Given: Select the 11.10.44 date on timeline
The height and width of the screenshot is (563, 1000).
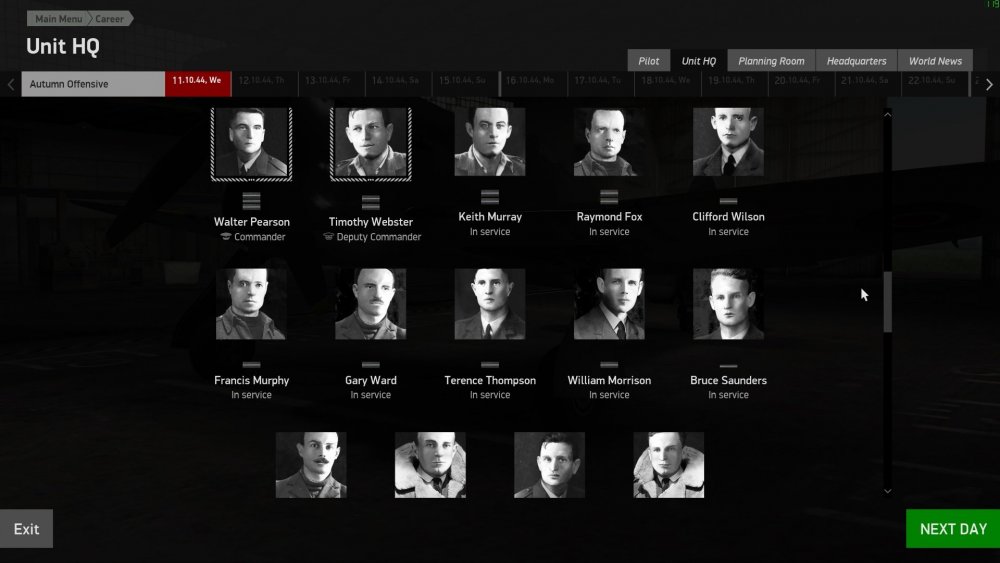Looking at the screenshot, I should 197,81.
